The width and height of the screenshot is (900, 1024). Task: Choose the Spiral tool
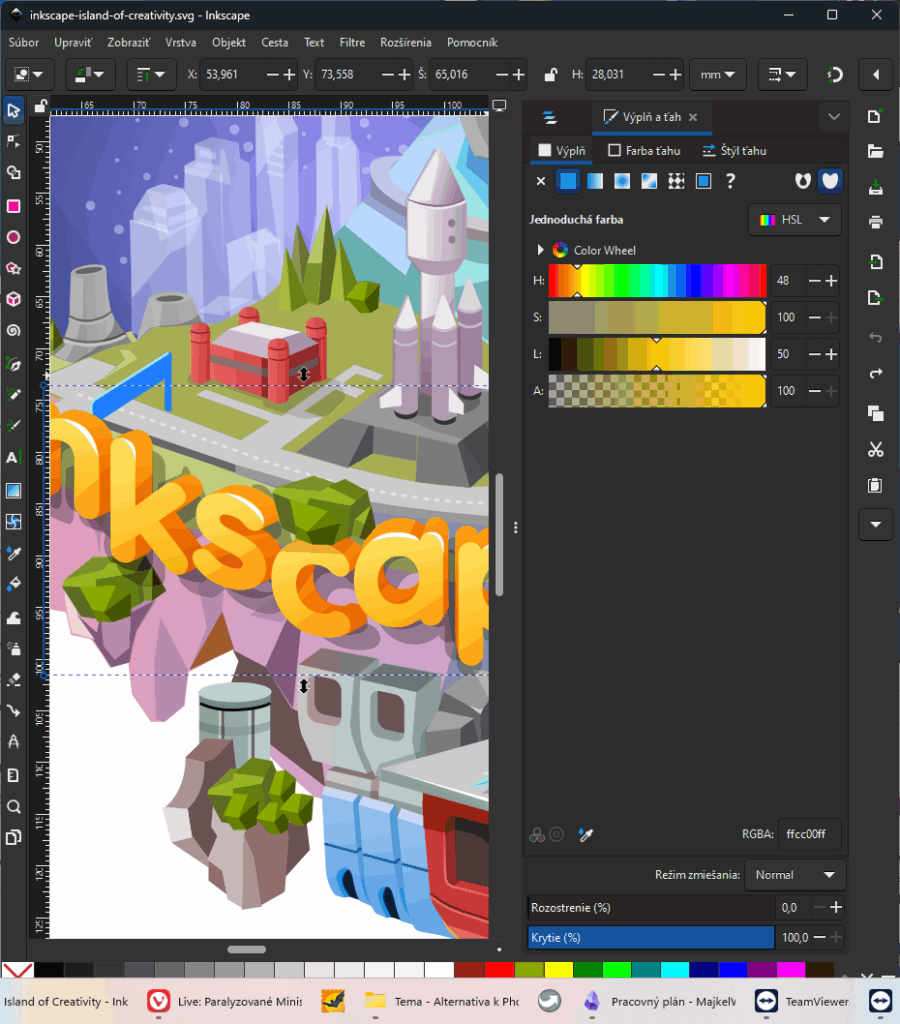(x=13, y=330)
